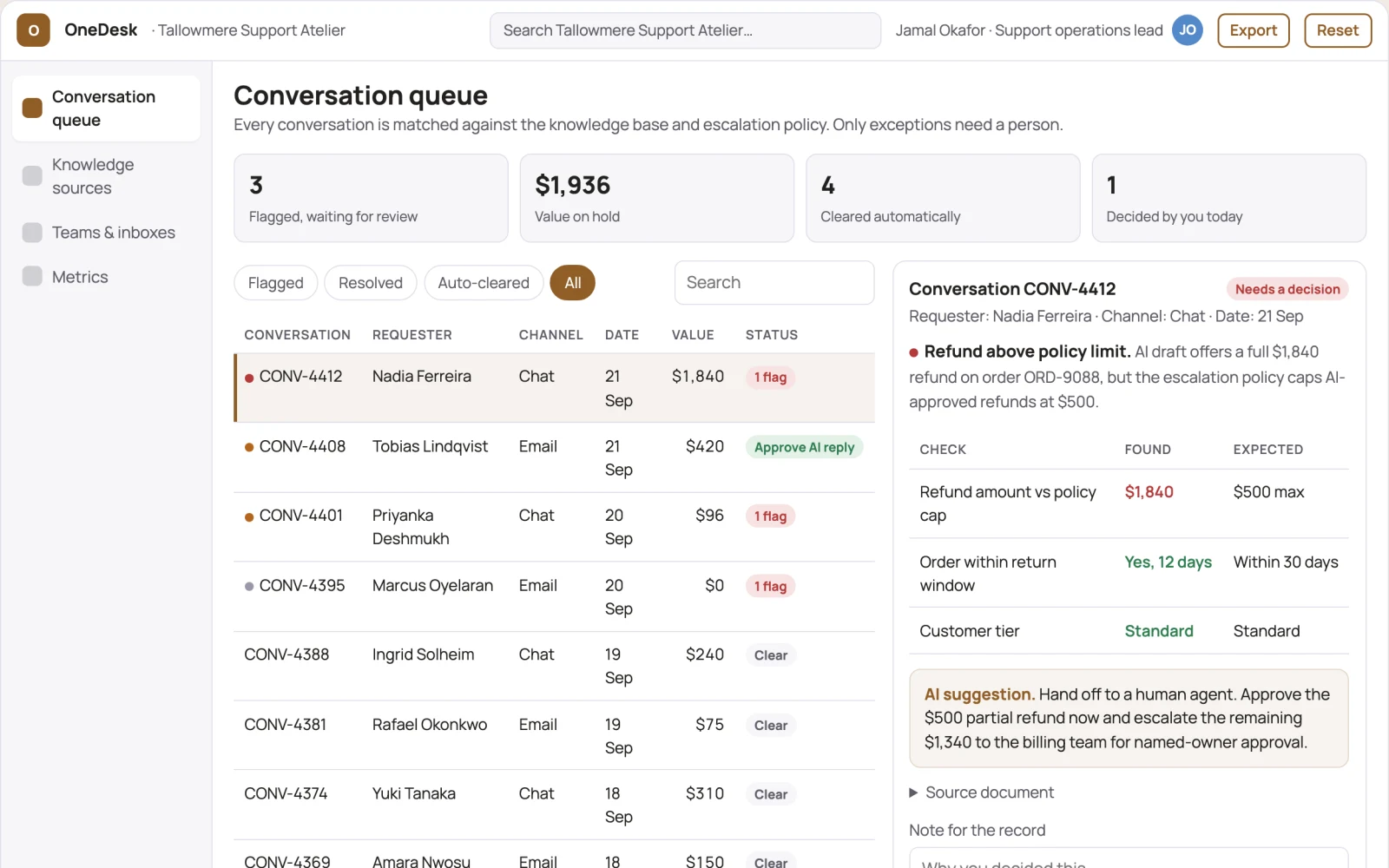
Task: Open the Metrics page
Action: (106, 277)
